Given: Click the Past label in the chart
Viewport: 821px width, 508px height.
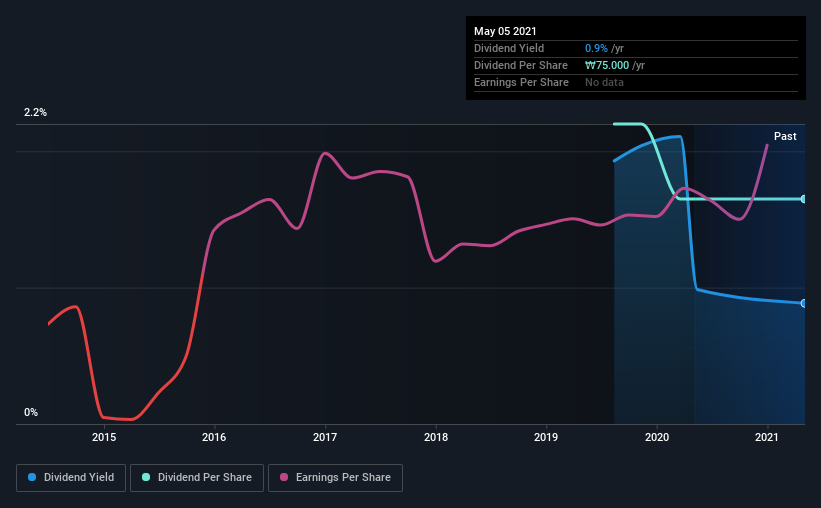Looking at the screenshot, I should point(785,136).
